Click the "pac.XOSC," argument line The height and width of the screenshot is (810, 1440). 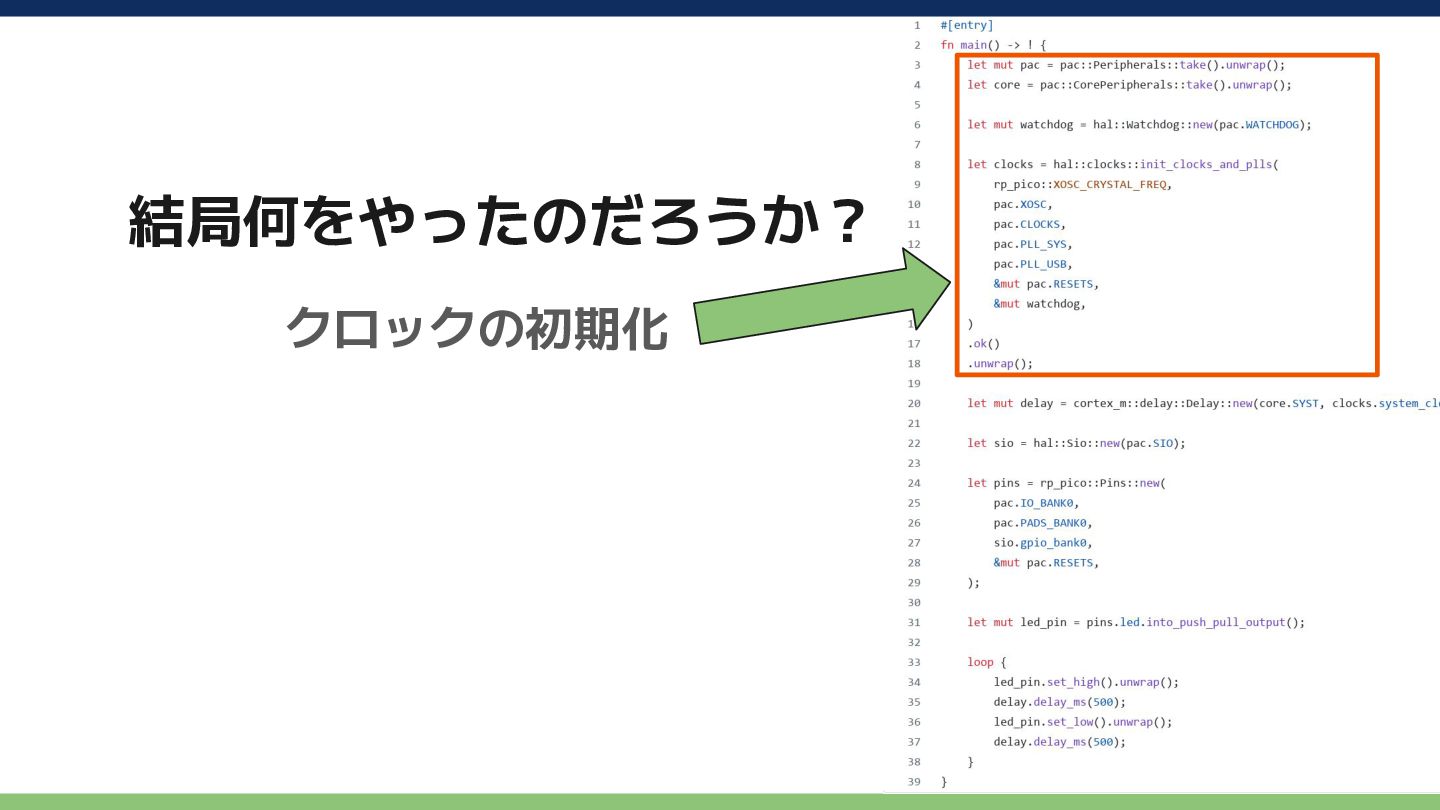pyautogui.click(x=1023, y=204)
